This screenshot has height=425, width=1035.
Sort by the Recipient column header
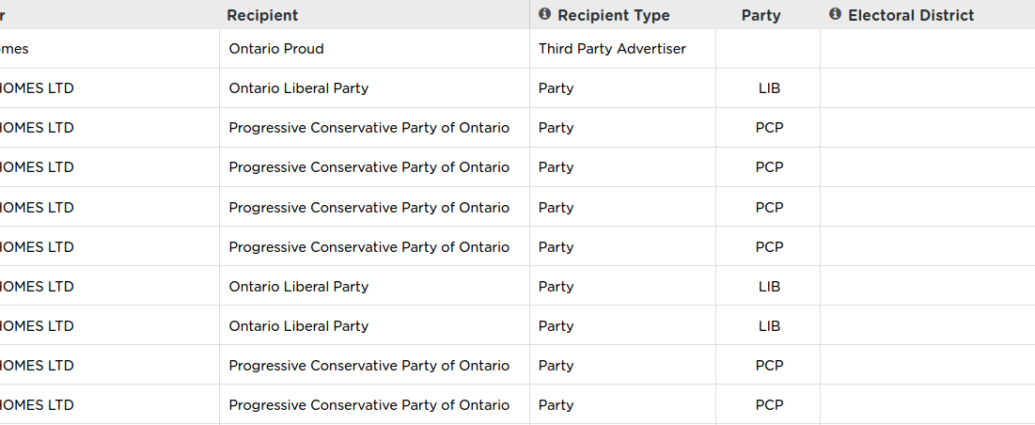[262, 15]
